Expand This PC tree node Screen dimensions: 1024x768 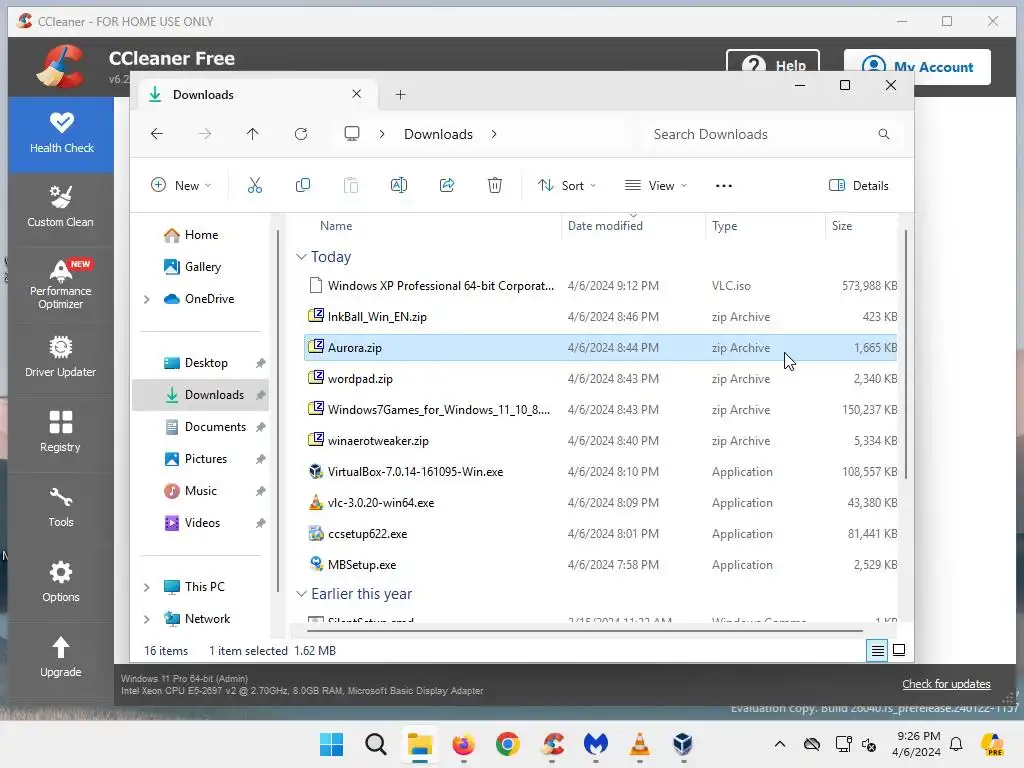[147, 587]
